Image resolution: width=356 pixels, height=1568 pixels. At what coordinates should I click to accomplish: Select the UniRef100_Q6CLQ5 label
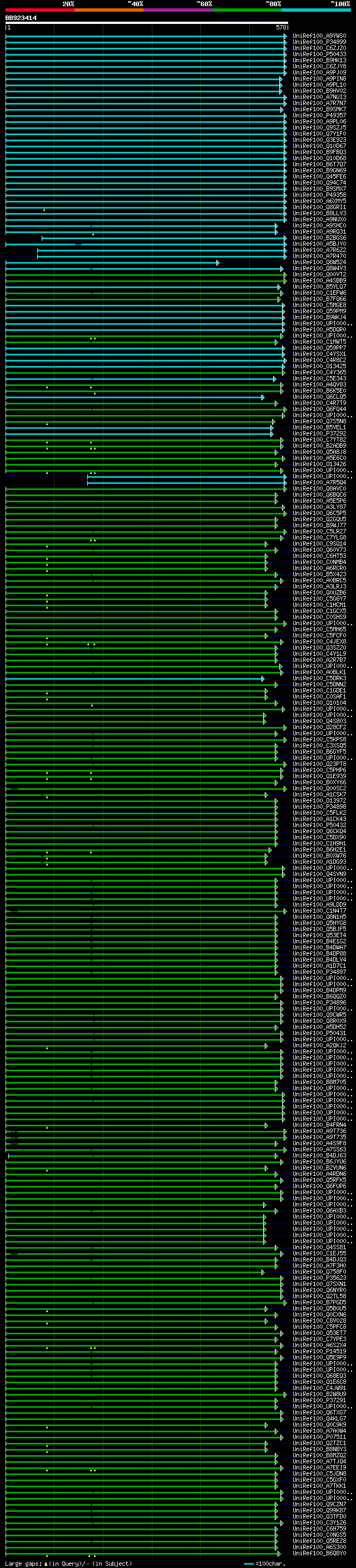319,397
